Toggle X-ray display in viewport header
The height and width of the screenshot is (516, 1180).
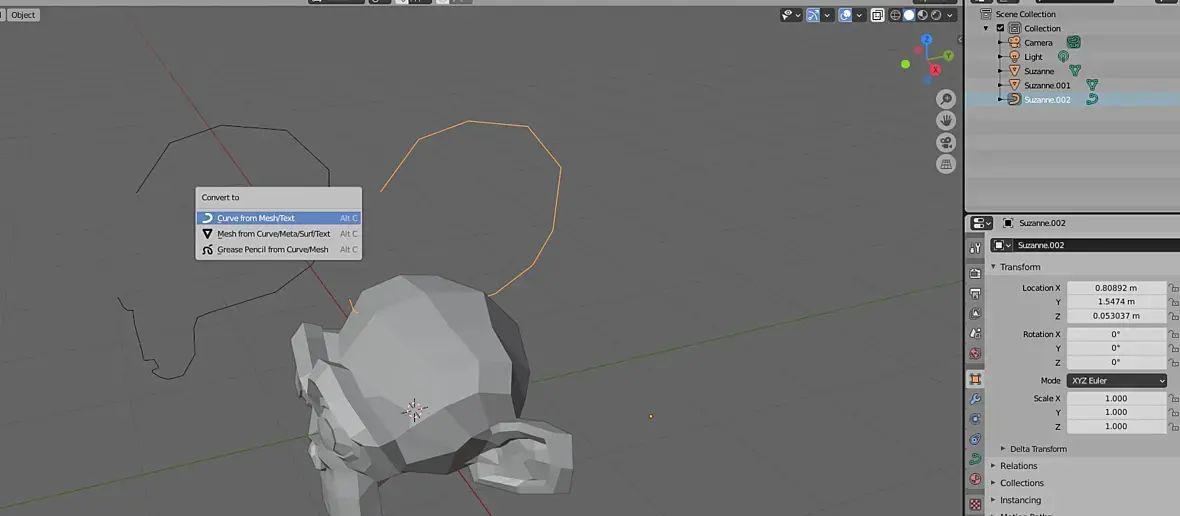[x=877, y=15]
